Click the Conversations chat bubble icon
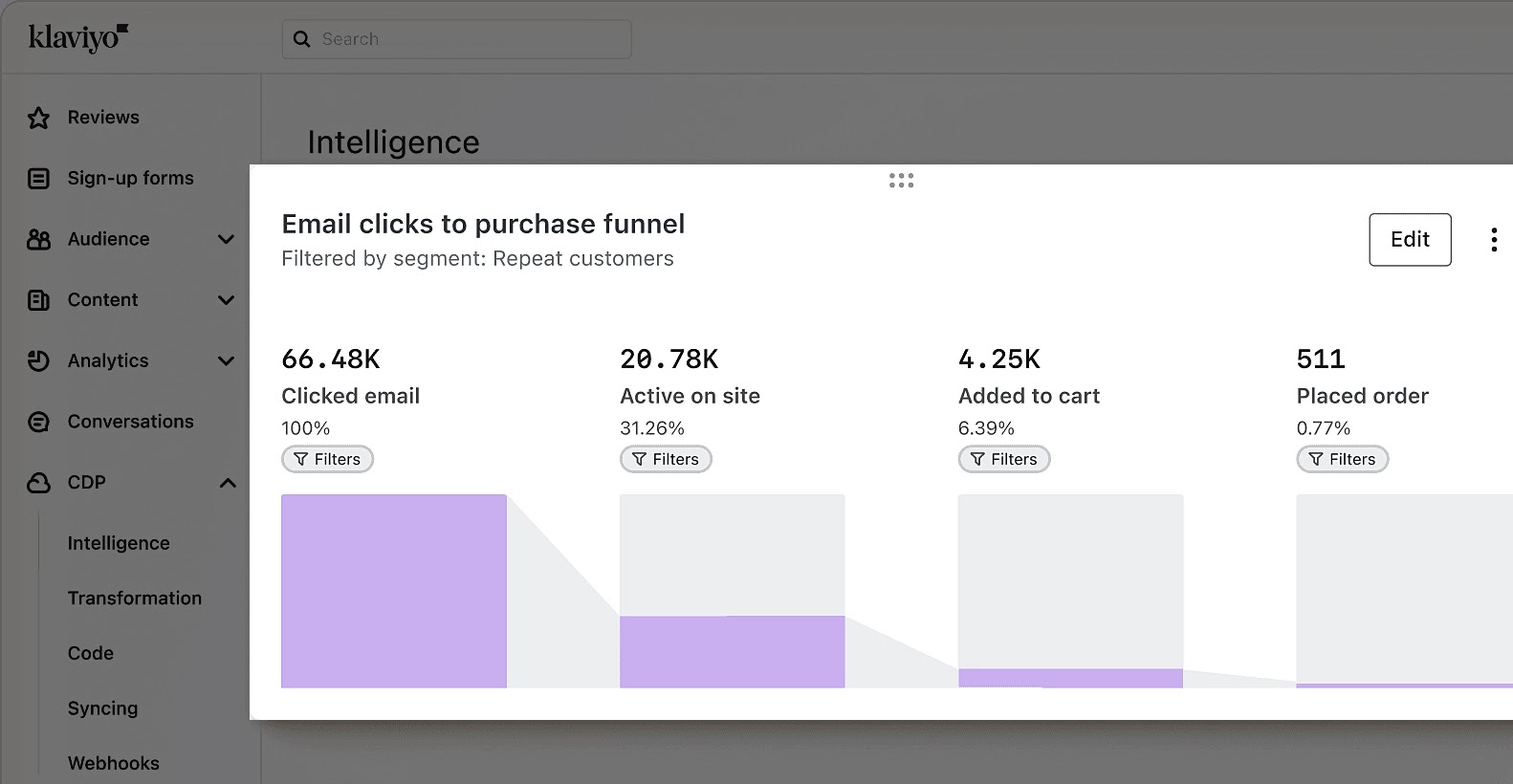 pyautogui.click(x=38, y=422)
